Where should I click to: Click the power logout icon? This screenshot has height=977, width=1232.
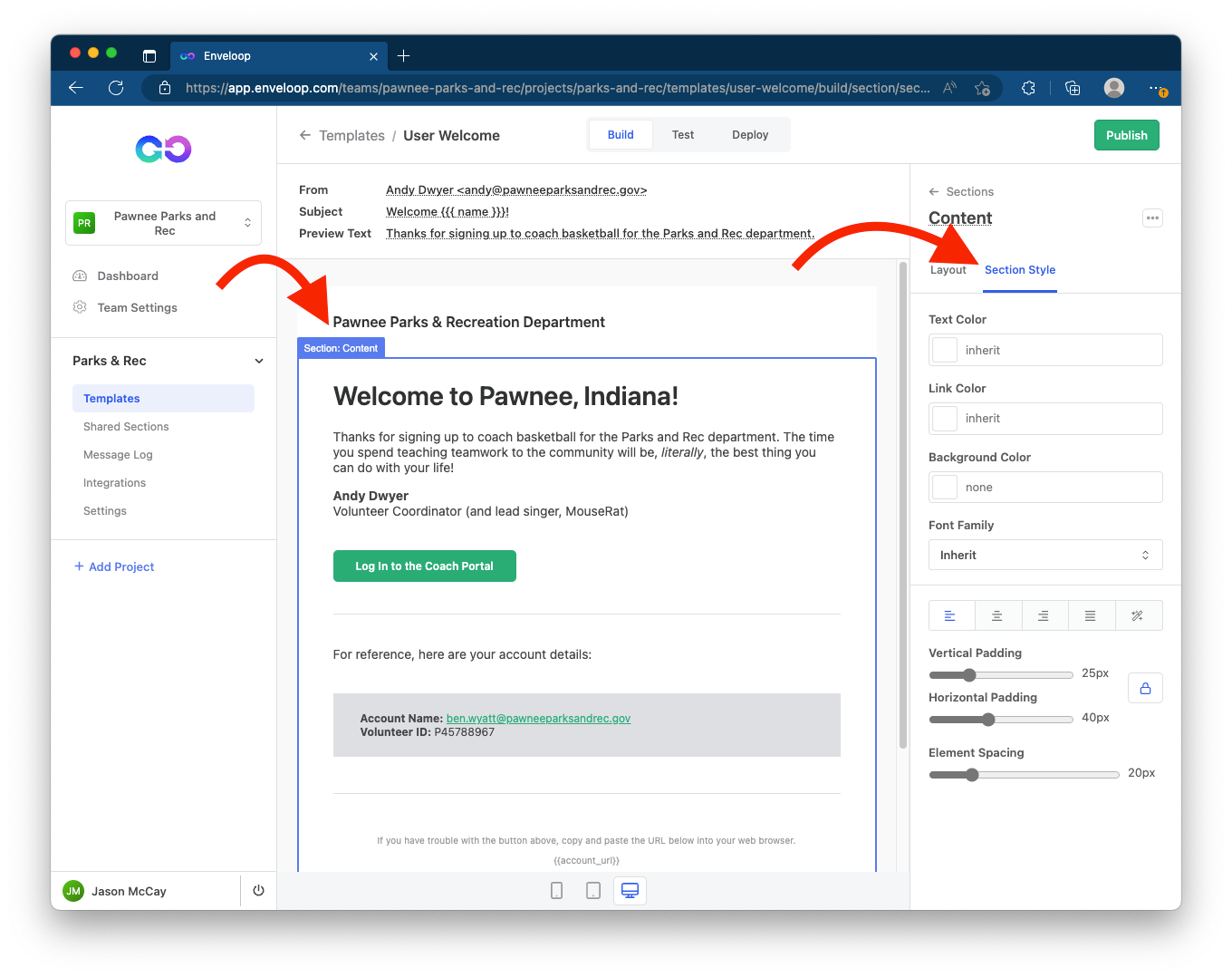coord(258,891)
